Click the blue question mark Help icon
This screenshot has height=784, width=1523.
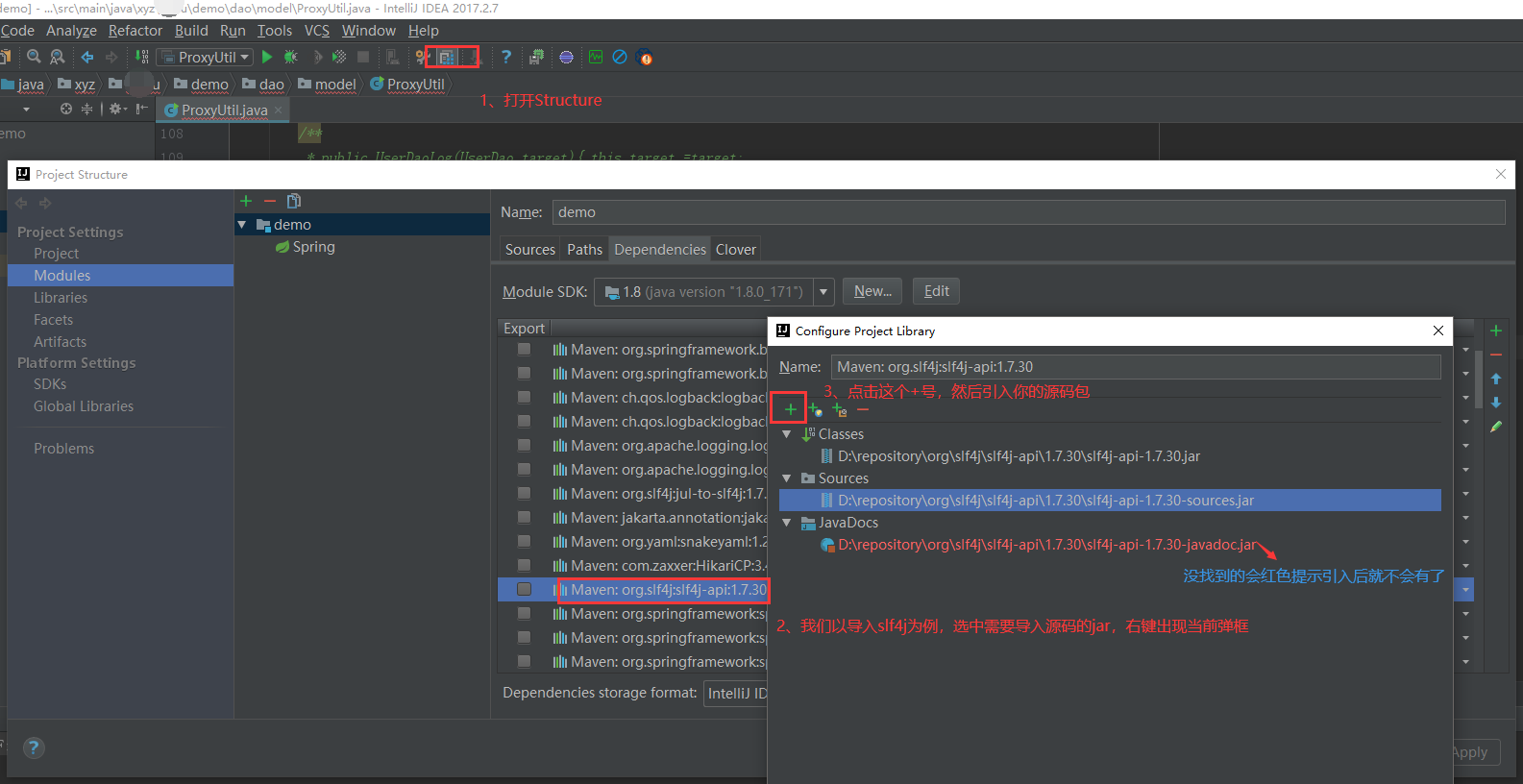click(x=506, y=57)
